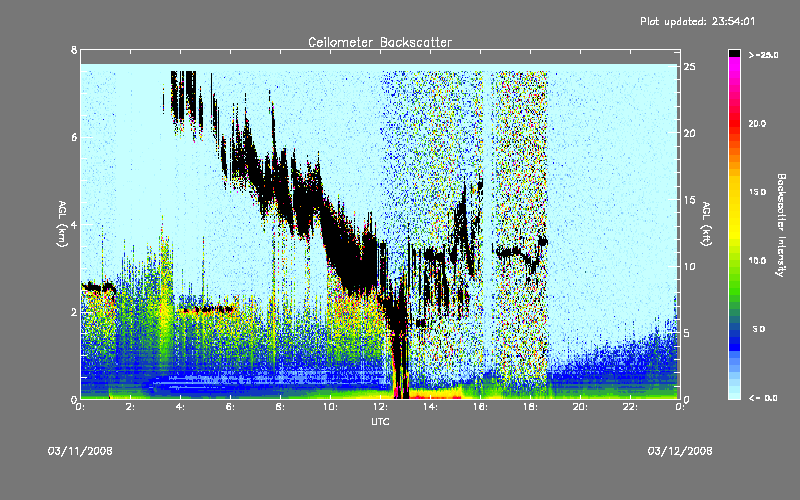Select the '15.0' colorbar label
Viewport: 800px width, 500px height.
tap(758, 192)
